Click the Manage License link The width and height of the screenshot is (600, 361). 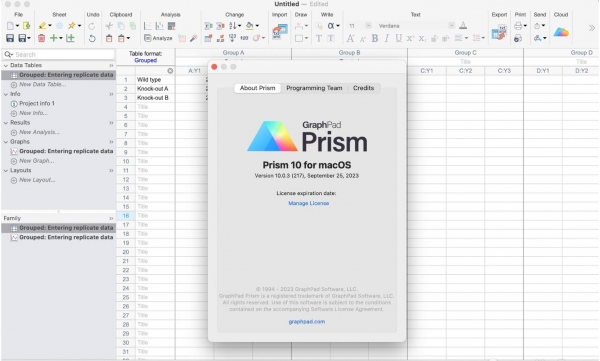tap(308, 203)
